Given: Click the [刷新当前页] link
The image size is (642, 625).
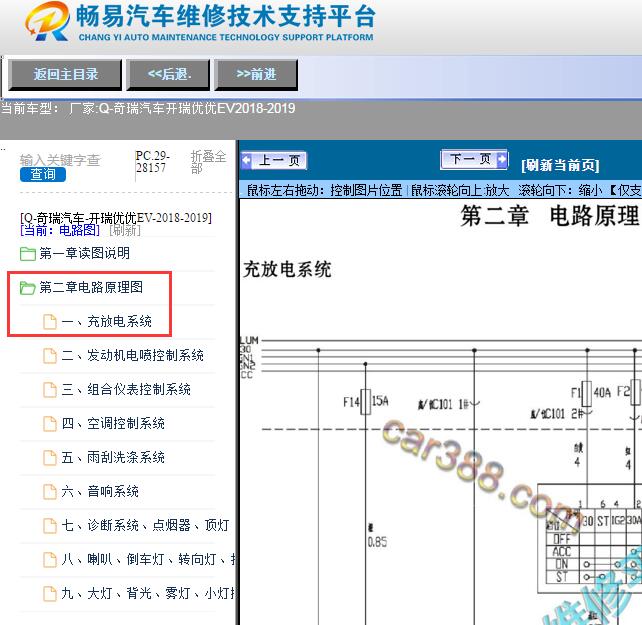Looking at the screenshot, I should pyautogui.click(x=560, y=165).
